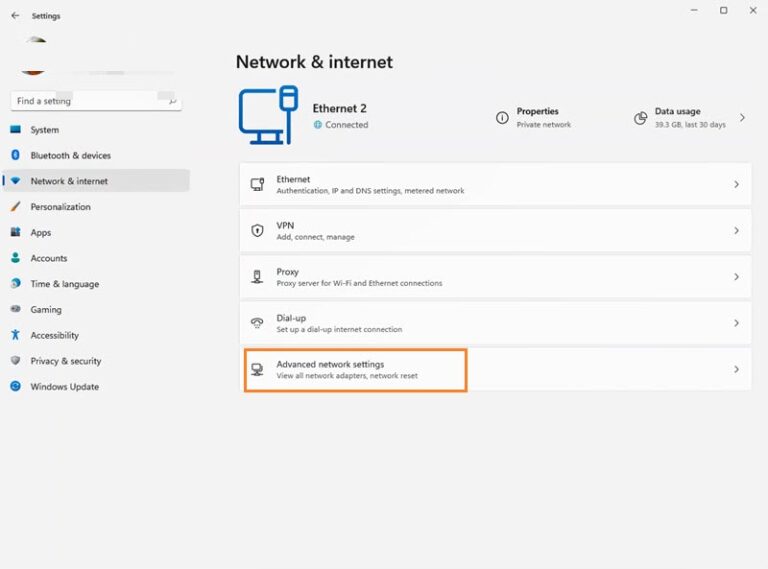Click the Accessibility figure icon
This screenshot has width=768, height=569.
point(16,334)
